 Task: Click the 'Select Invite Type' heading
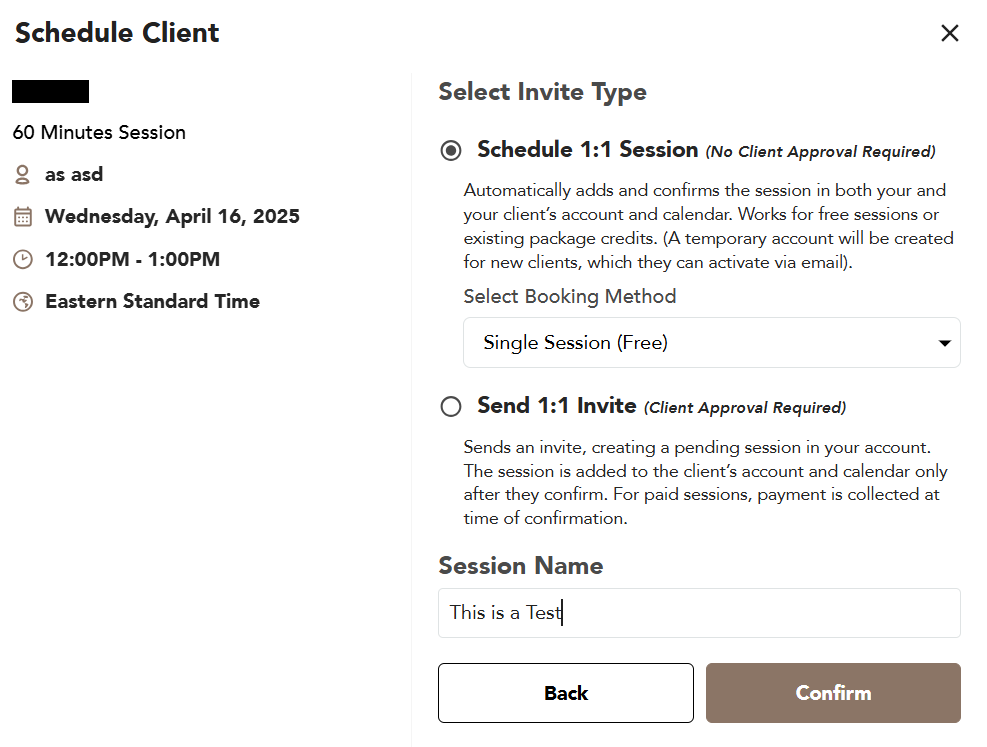[x=542, y=92]
